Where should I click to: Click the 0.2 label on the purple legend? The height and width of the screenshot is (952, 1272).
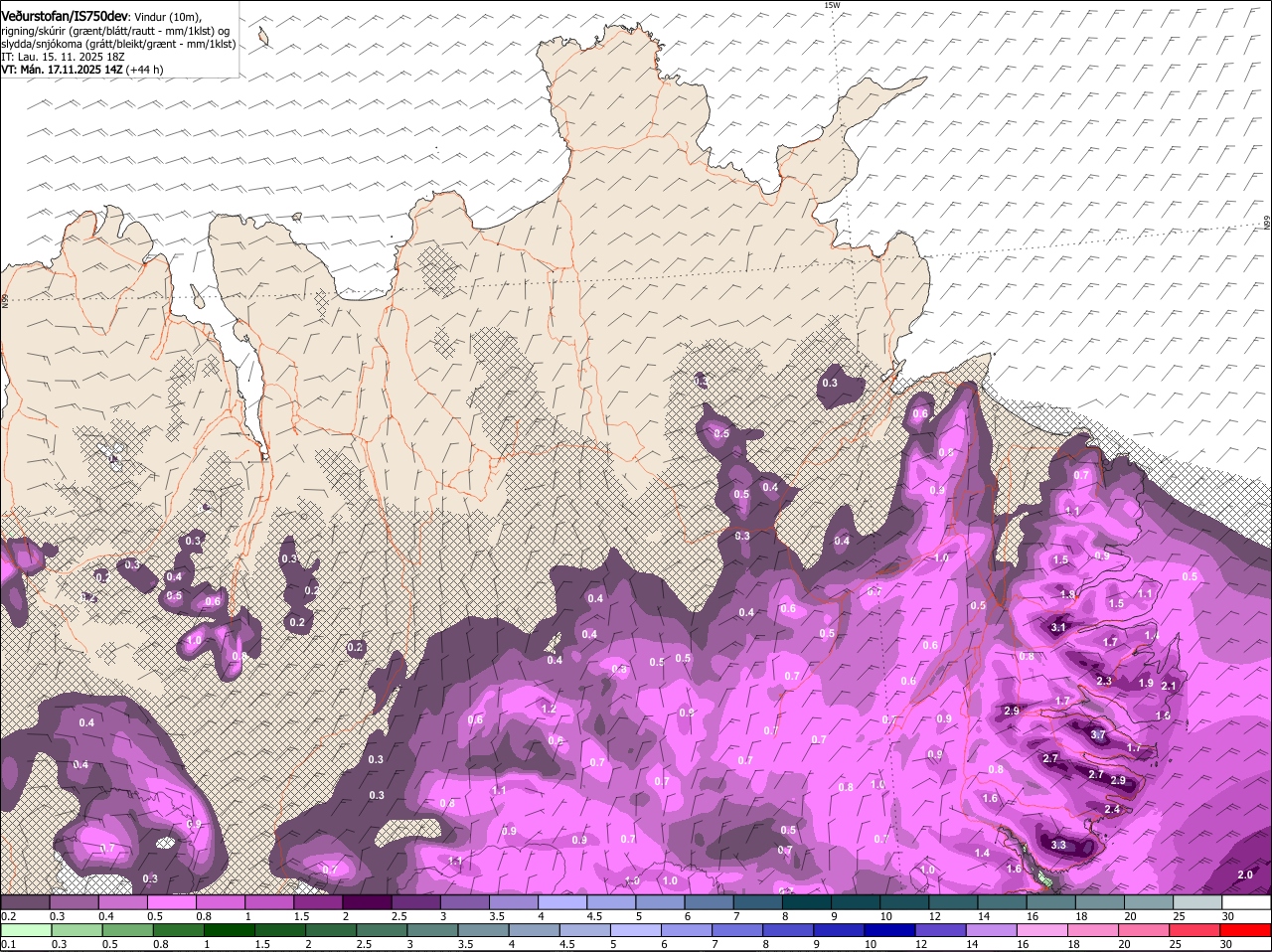click(8, 916)
